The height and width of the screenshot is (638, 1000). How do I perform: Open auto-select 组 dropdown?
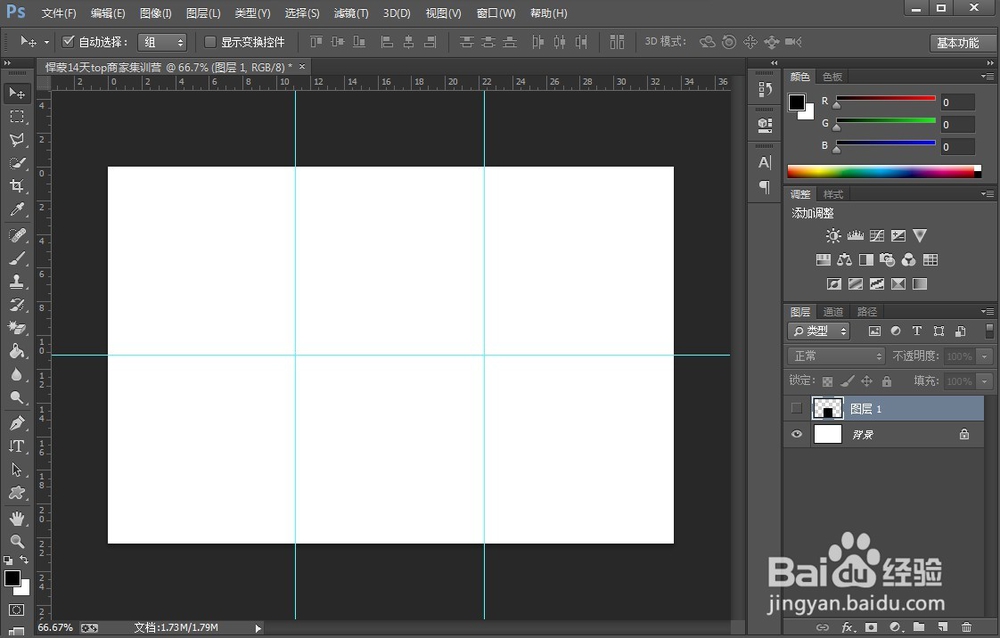tap(162, 42)
